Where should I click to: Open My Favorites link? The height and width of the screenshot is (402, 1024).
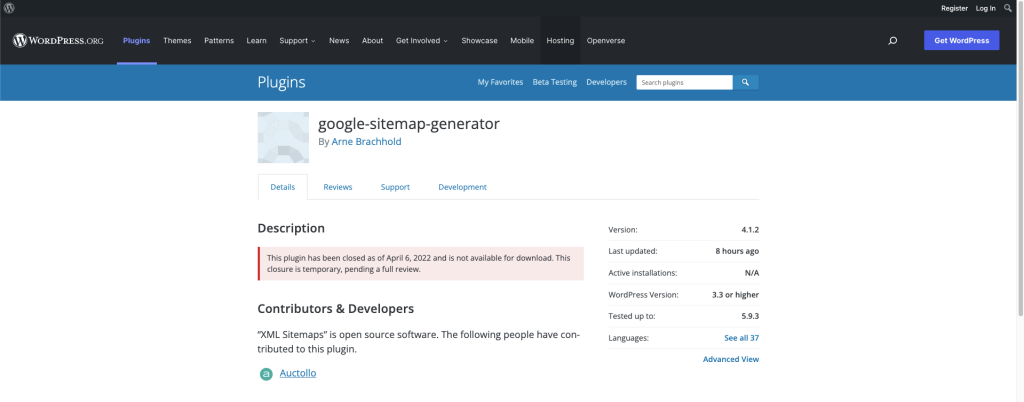pos(500,82)
